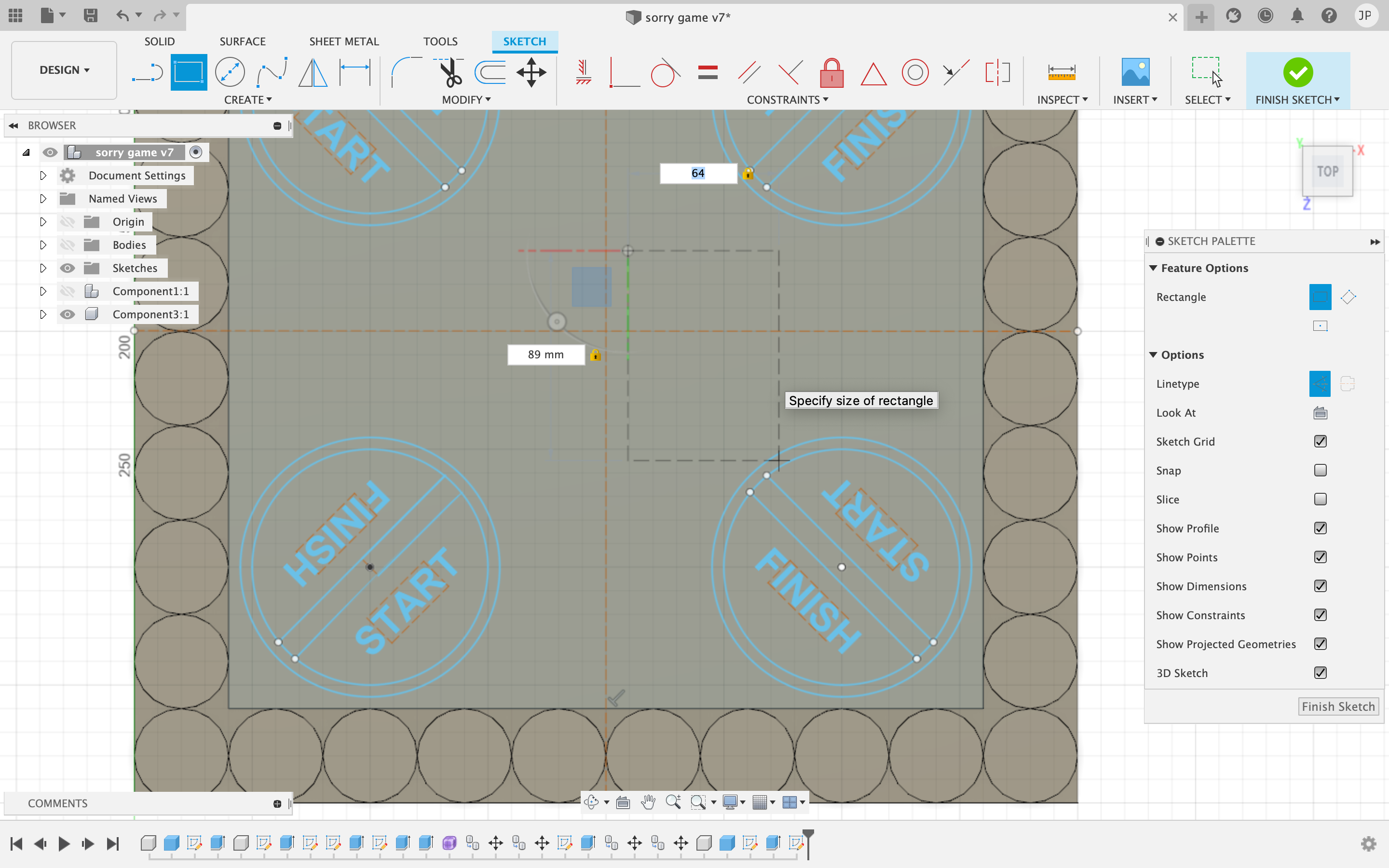Screen dimensions: 1389x868
Task: Open the DESIGN workspace dropdown
Action: click(64, 70)
